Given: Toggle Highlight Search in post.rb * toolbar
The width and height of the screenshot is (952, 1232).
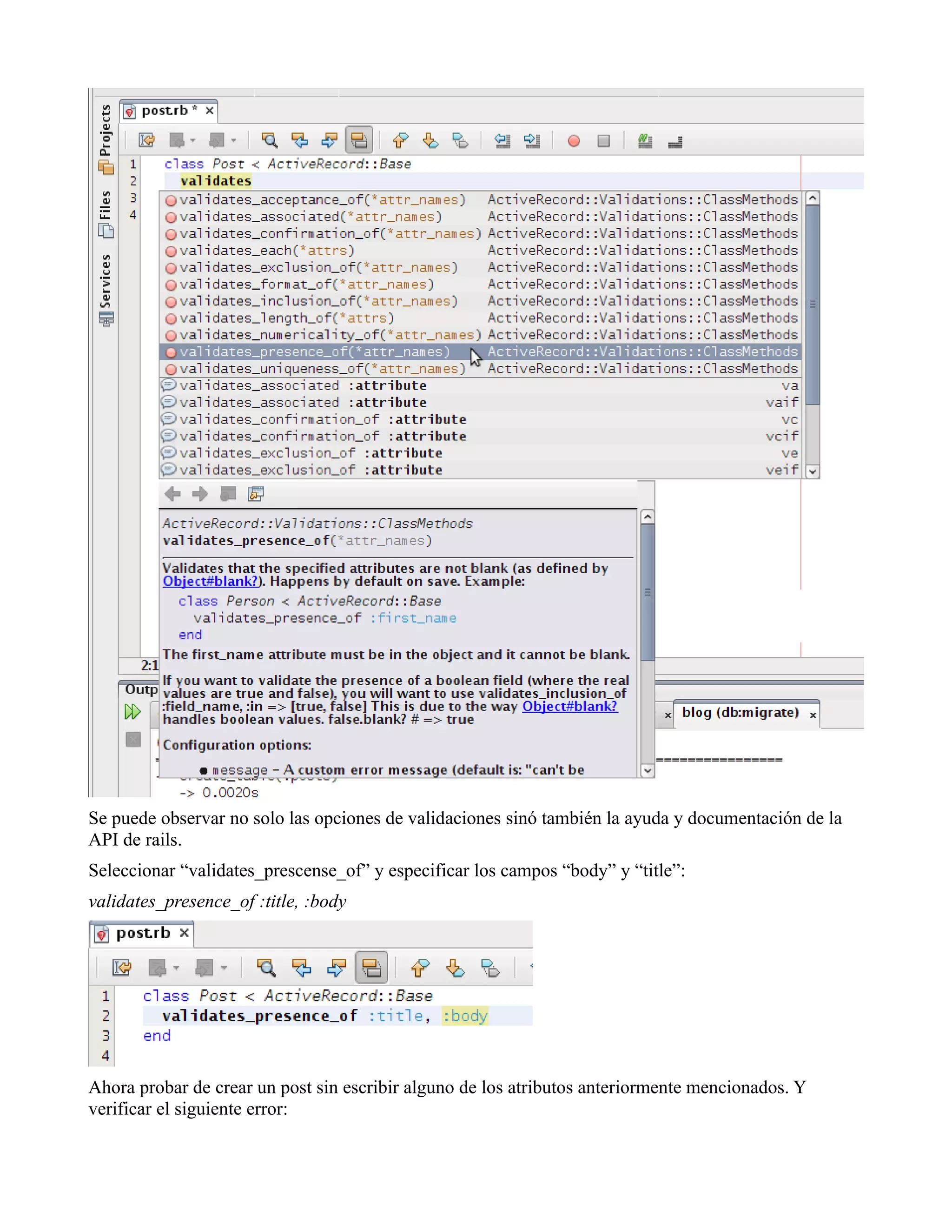Looking at the screenshot, I should pyautogui.click(x=359, y=140).
